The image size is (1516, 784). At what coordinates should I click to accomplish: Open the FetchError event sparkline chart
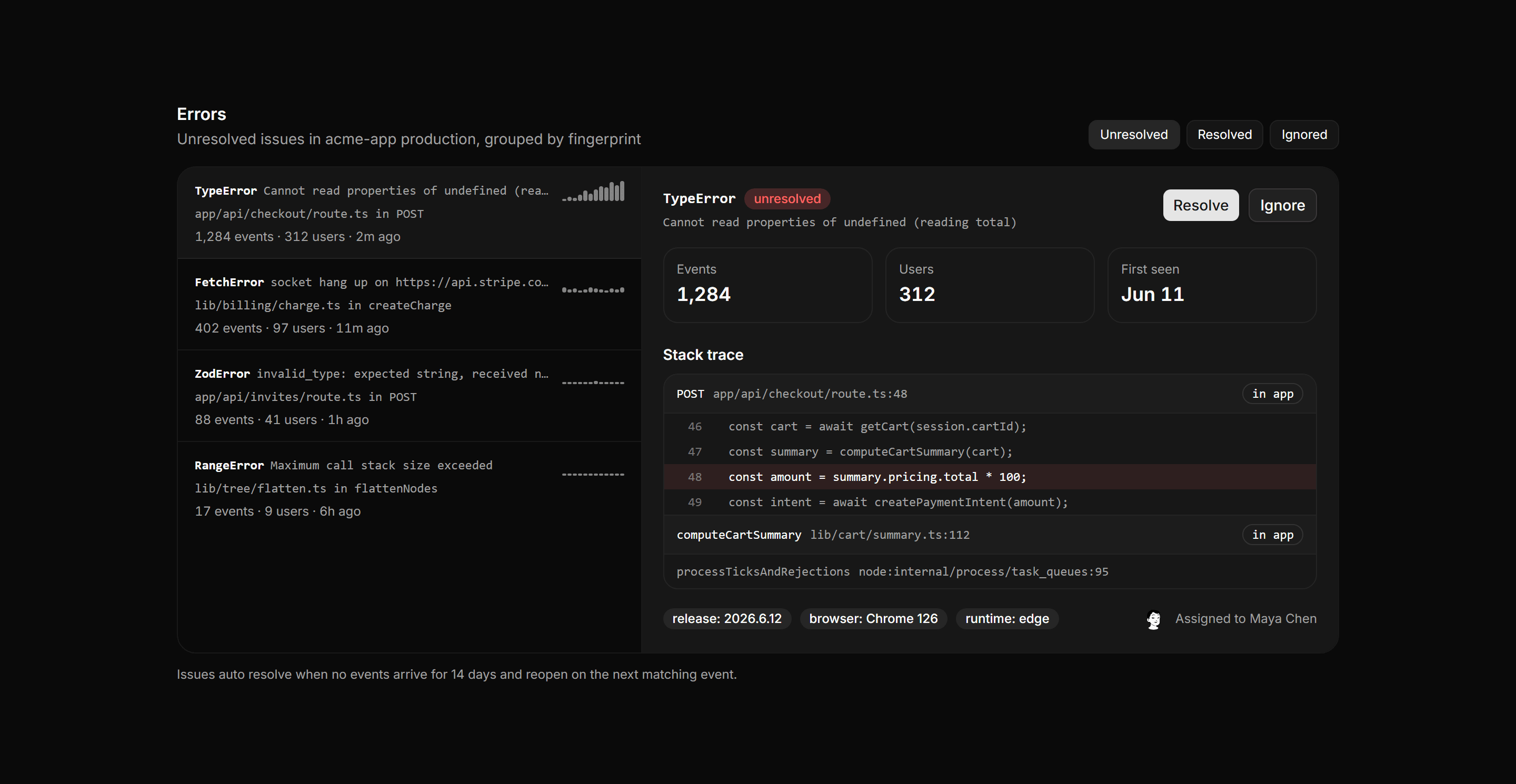pyautogui.click(x=593, y=290)
